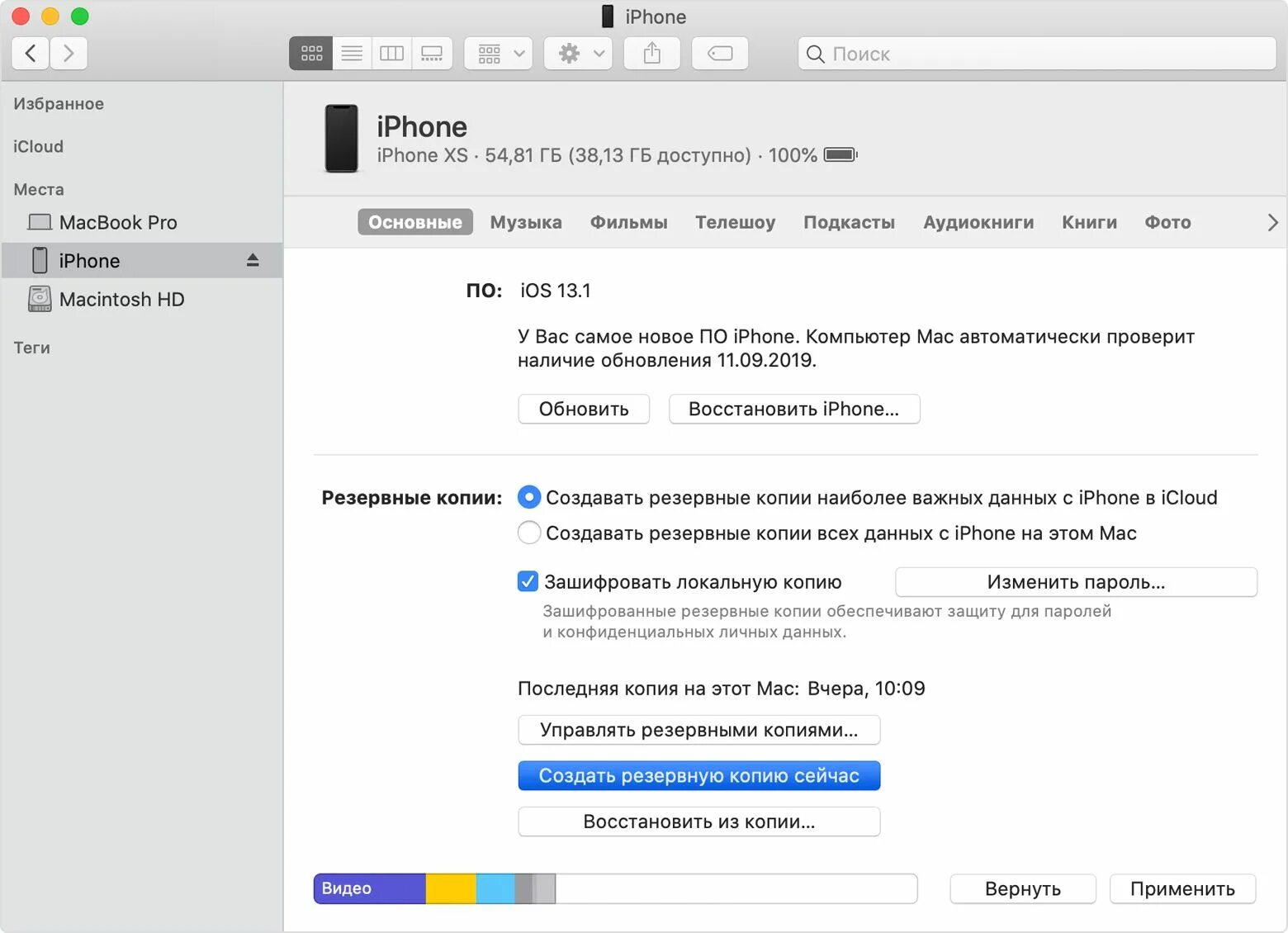Click the battery level icon
The image size is (1288, 933).
click(841, 155)
